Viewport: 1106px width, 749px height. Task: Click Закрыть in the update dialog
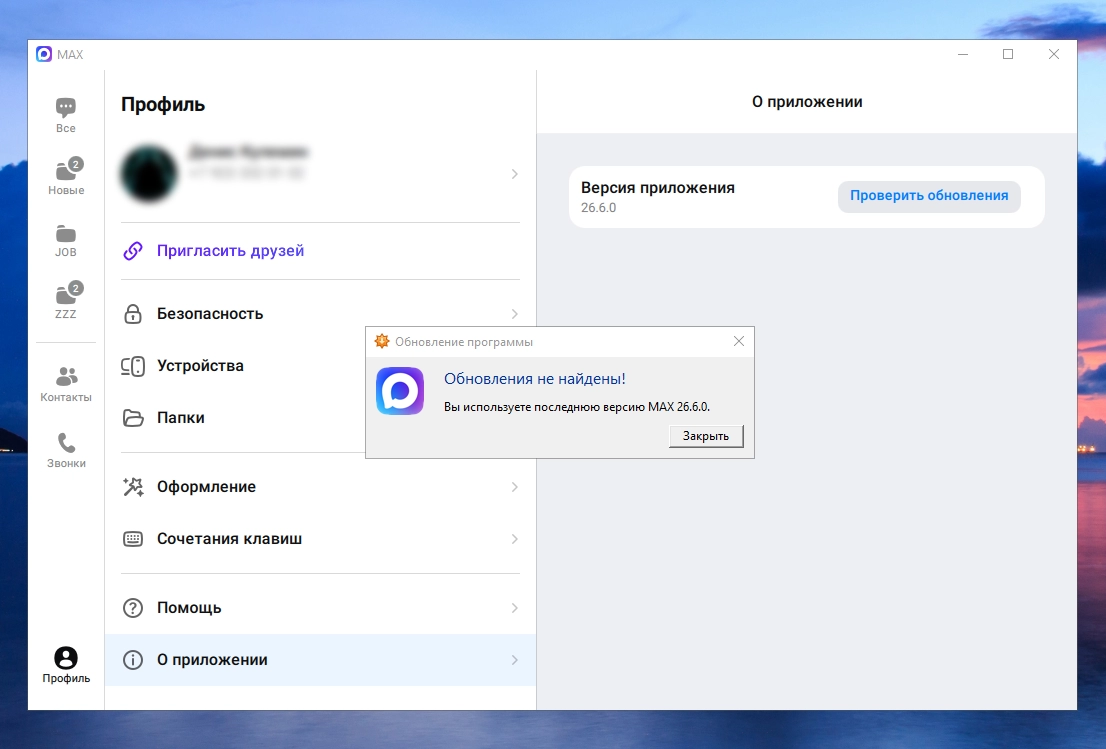click(706, 436)
